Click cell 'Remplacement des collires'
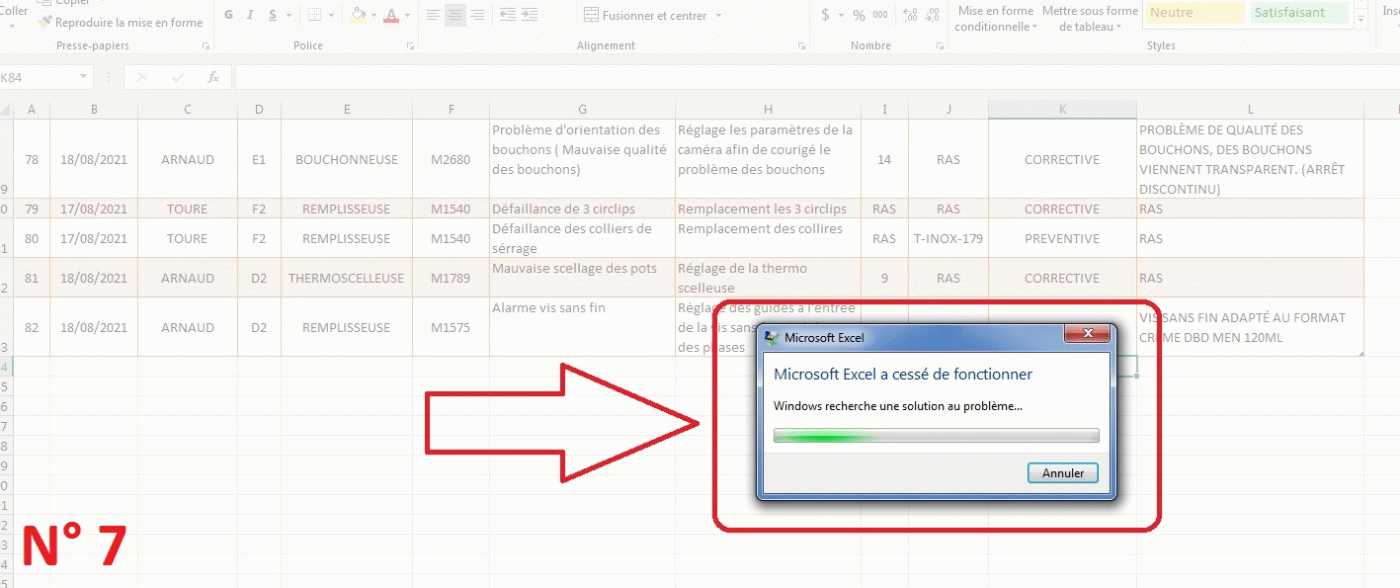Screen dimensions: 1400x588 [x=768, y=238]
